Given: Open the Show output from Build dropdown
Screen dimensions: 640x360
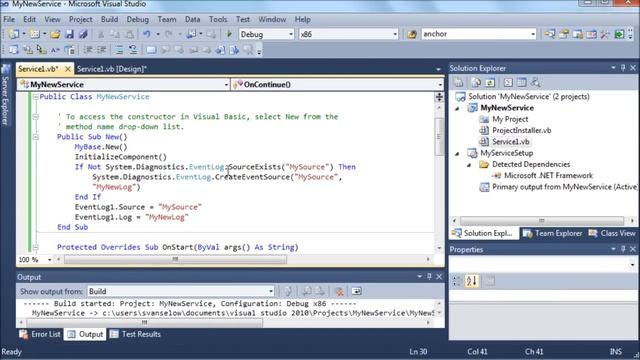Looking at the screenshot, I should (x=271, y=291).
